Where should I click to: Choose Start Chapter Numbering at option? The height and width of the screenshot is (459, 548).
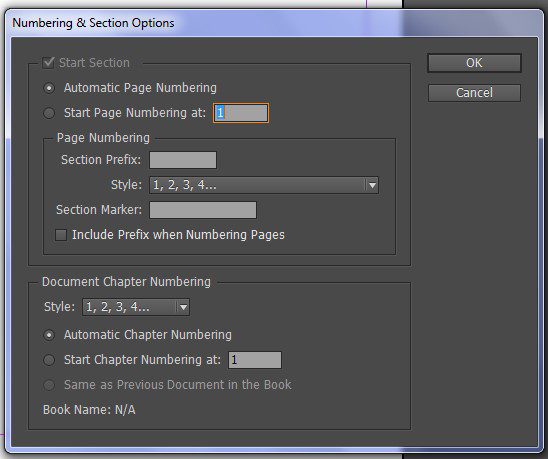[x=49, y=360]
